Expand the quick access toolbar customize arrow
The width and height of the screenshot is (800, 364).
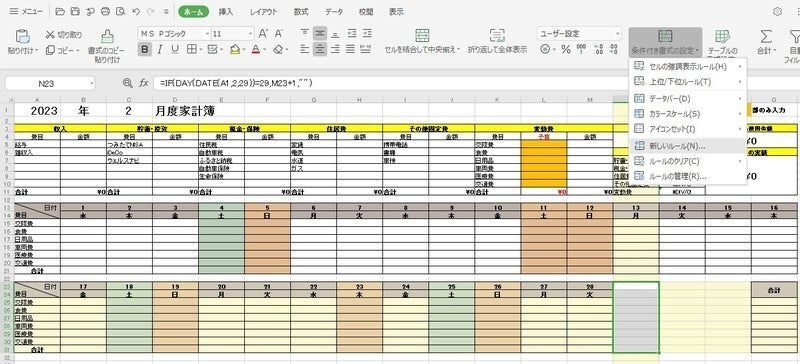166,11
